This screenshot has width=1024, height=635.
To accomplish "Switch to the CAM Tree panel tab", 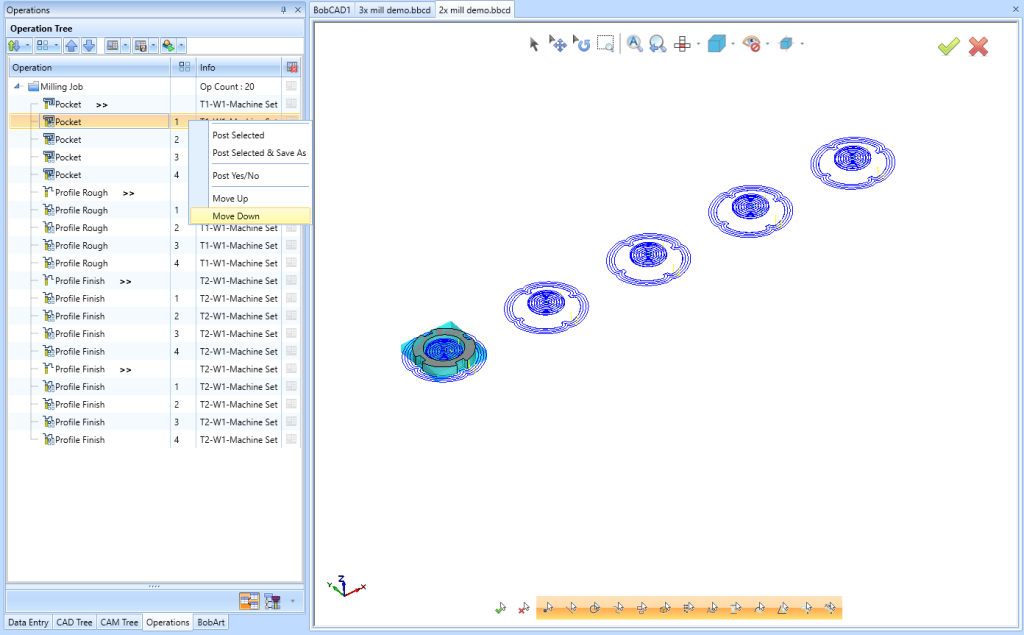I will [x=119, y=622].
